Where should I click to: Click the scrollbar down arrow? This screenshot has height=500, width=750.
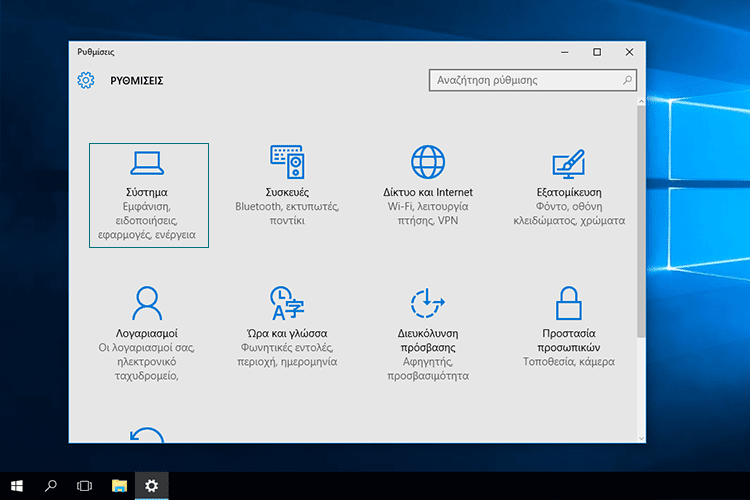[x=641, y=438]
